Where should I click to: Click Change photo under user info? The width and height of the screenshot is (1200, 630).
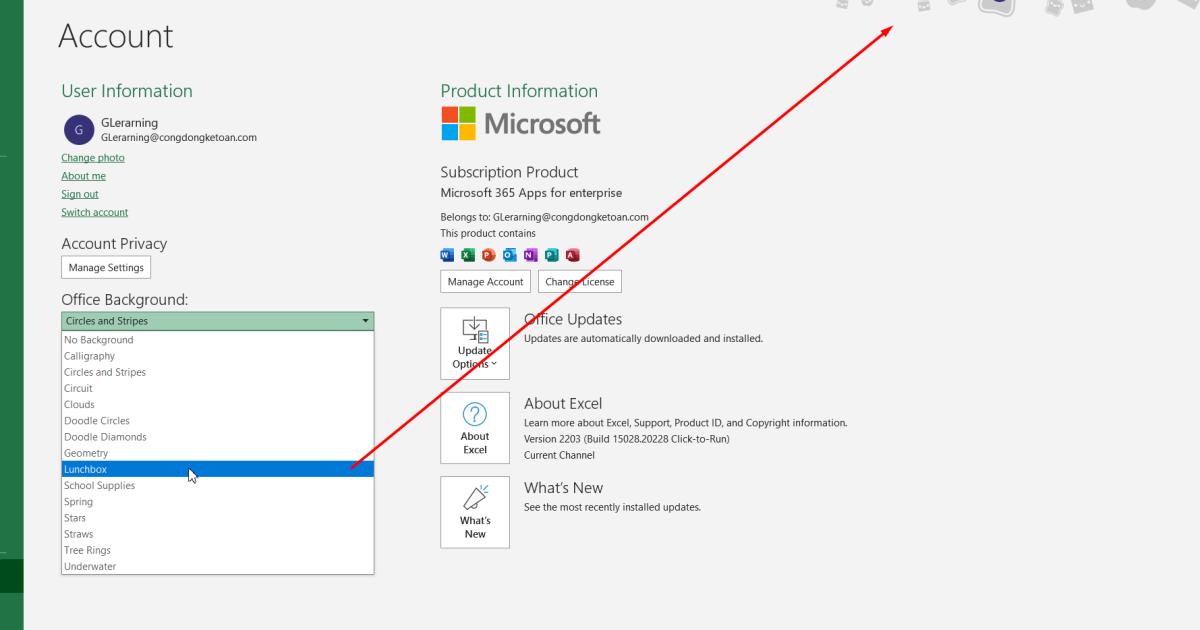pos(93,157)
